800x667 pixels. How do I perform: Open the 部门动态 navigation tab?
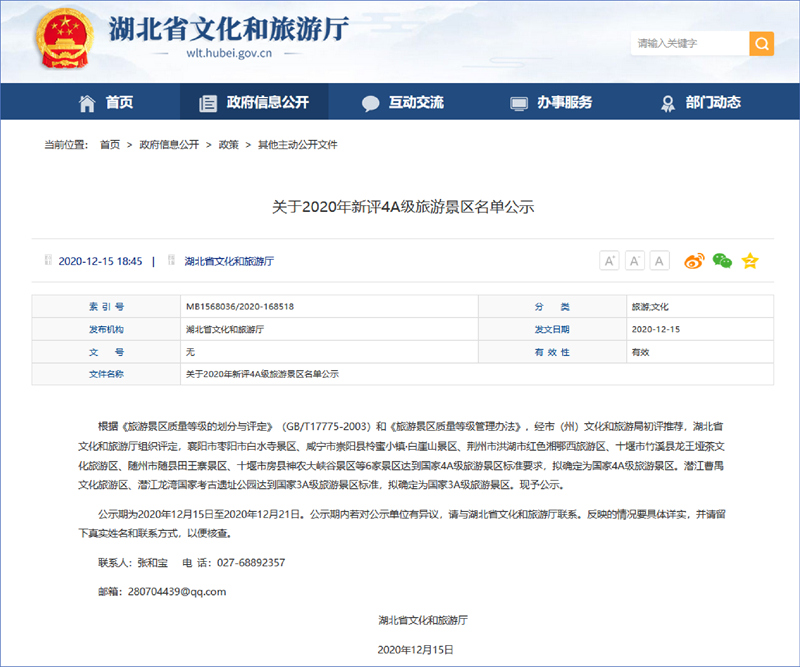coord(700,102)
